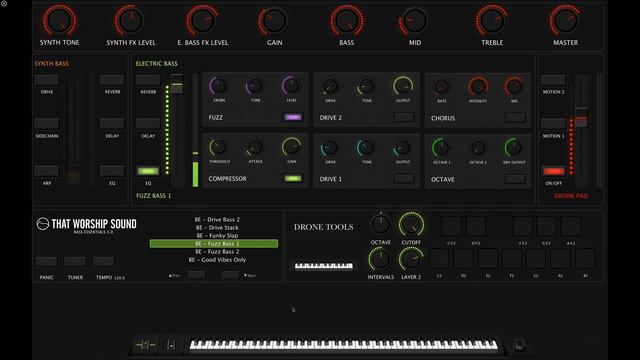Click the mini keyboard icon under Drone Tools

(324, 266)
